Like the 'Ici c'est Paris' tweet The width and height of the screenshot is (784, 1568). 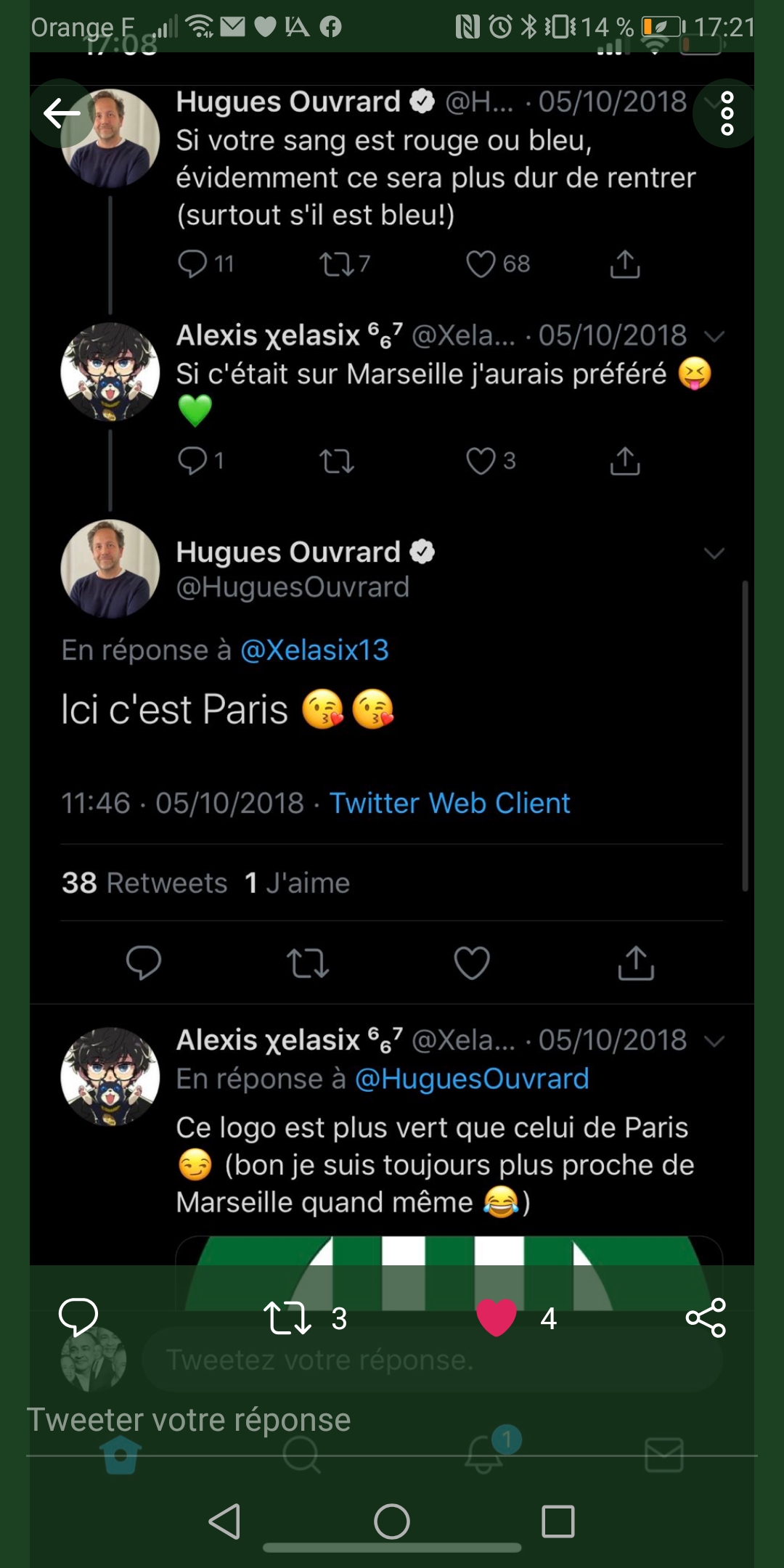click(x=472, y=963)
